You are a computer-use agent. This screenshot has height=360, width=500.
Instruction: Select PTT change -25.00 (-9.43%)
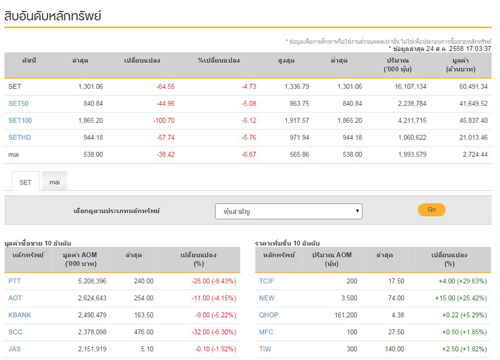[x=214, y=281]
